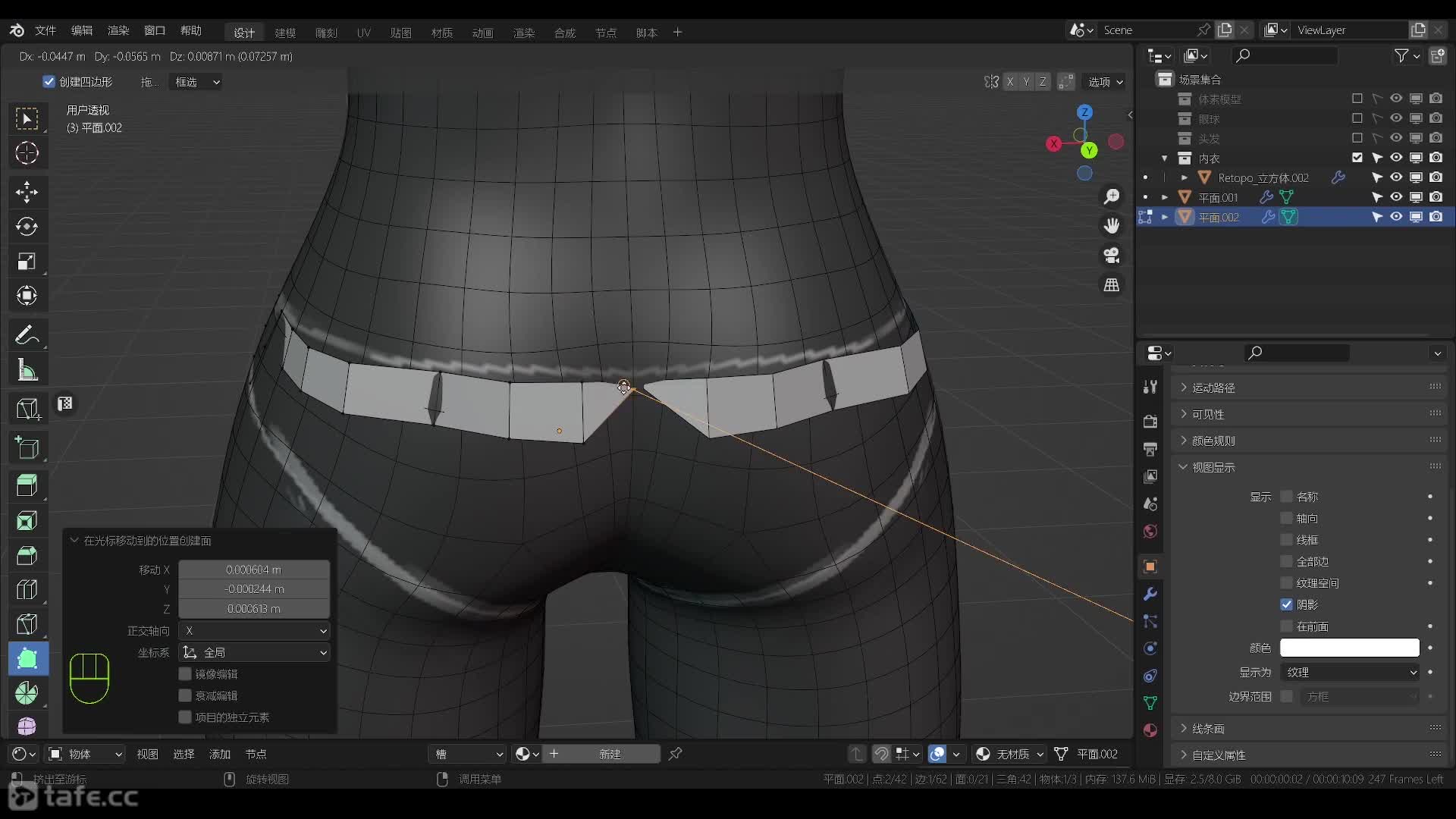
Task: Enable the 衰减编辑 checkbox
Action: coord(185,695)
